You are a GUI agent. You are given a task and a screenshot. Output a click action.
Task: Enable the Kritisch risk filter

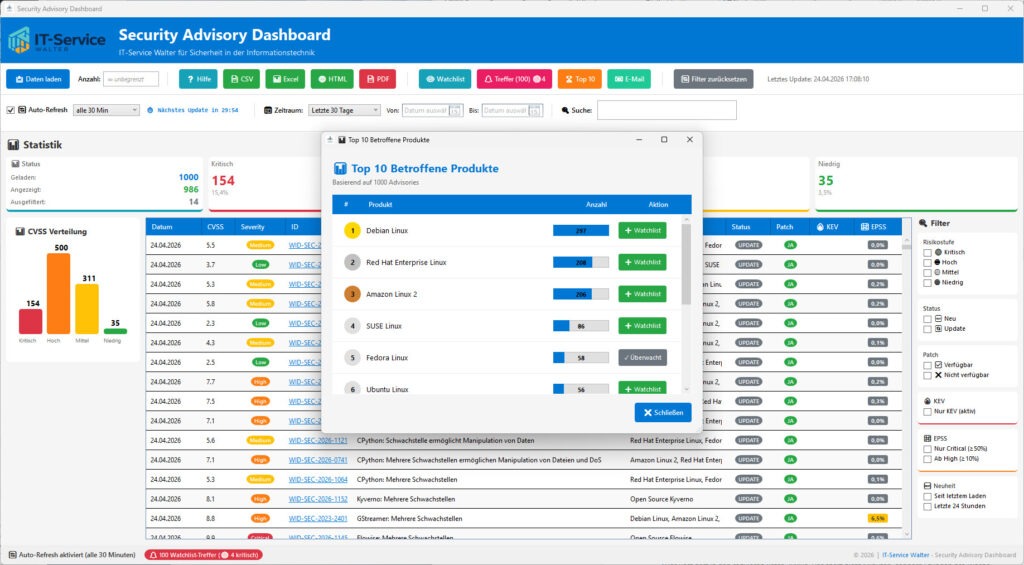pos(927,252)
